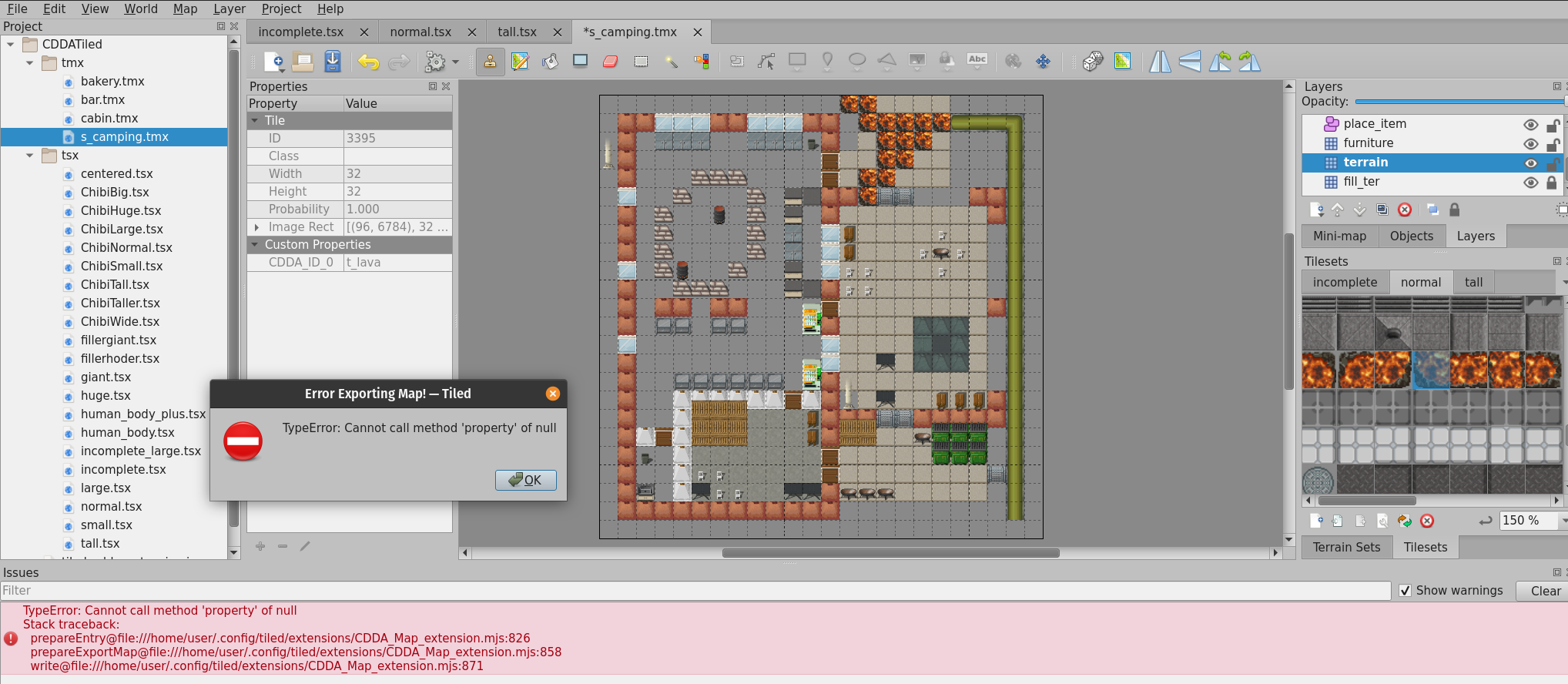This screenshot has width=1568, height=684.
Task: Uncheck the Show warnings checkbox
Action: pos(1405,591)
